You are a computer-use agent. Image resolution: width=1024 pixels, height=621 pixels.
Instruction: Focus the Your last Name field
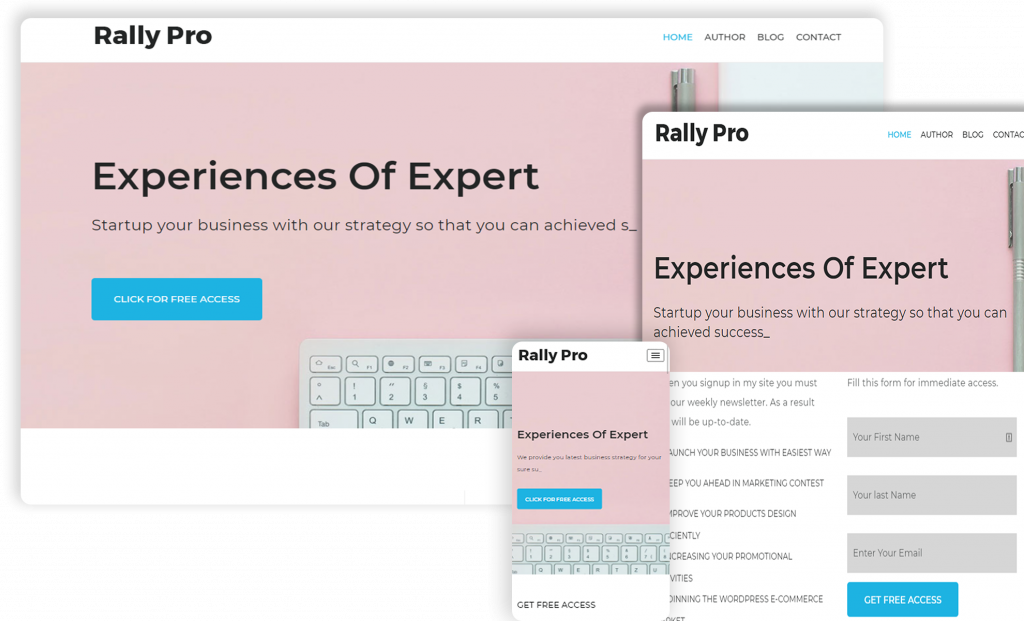pyautogui.click(x=931, y=495)
